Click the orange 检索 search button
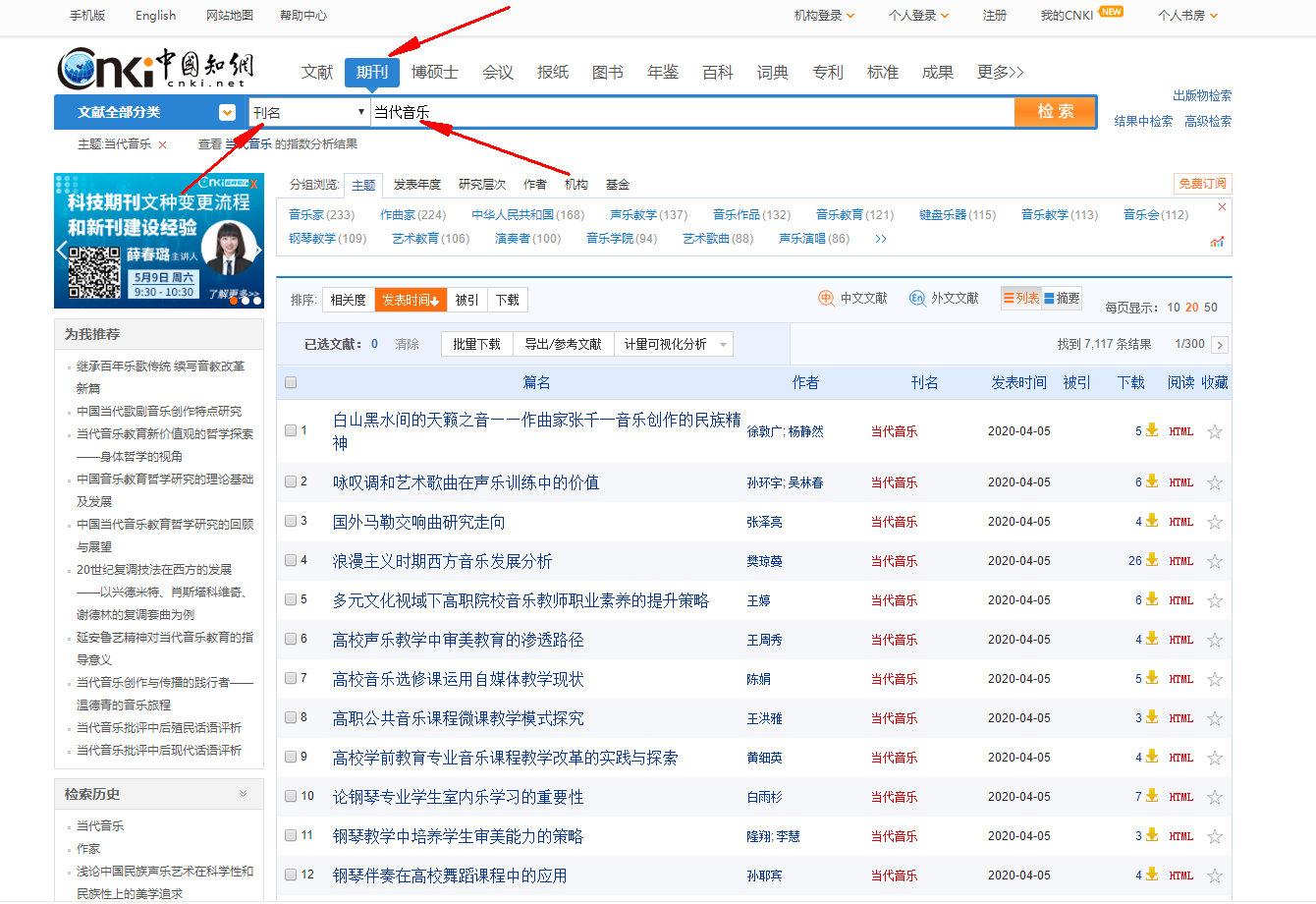Screen dimensions: 1316x904 (1056, 112)
